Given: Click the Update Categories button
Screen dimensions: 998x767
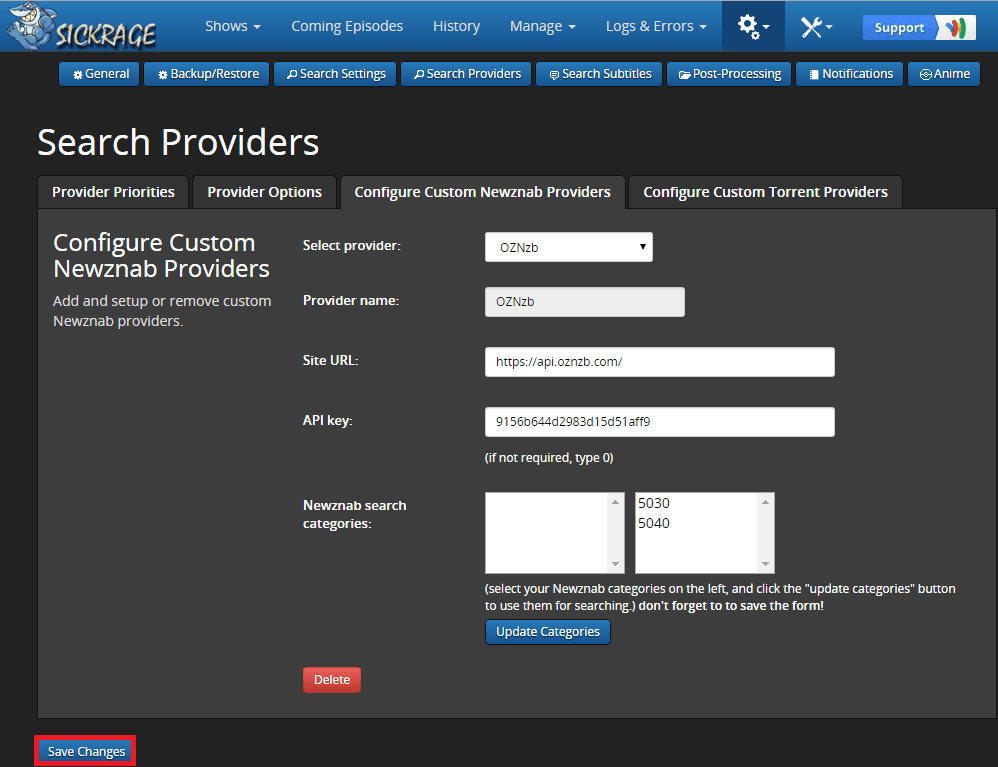Looking at the screenshot, I should point(547,632).
